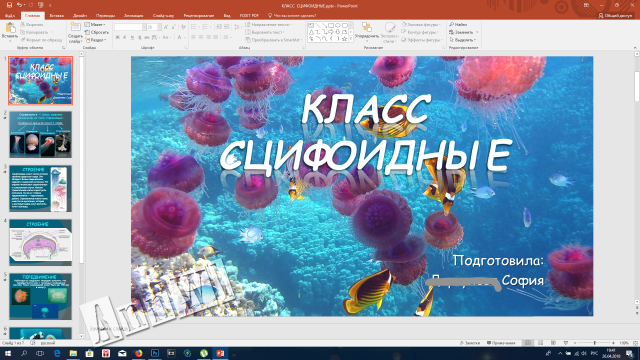640x360 pixels.
Task: Click the font color A swatch
Action: [179, 38]
